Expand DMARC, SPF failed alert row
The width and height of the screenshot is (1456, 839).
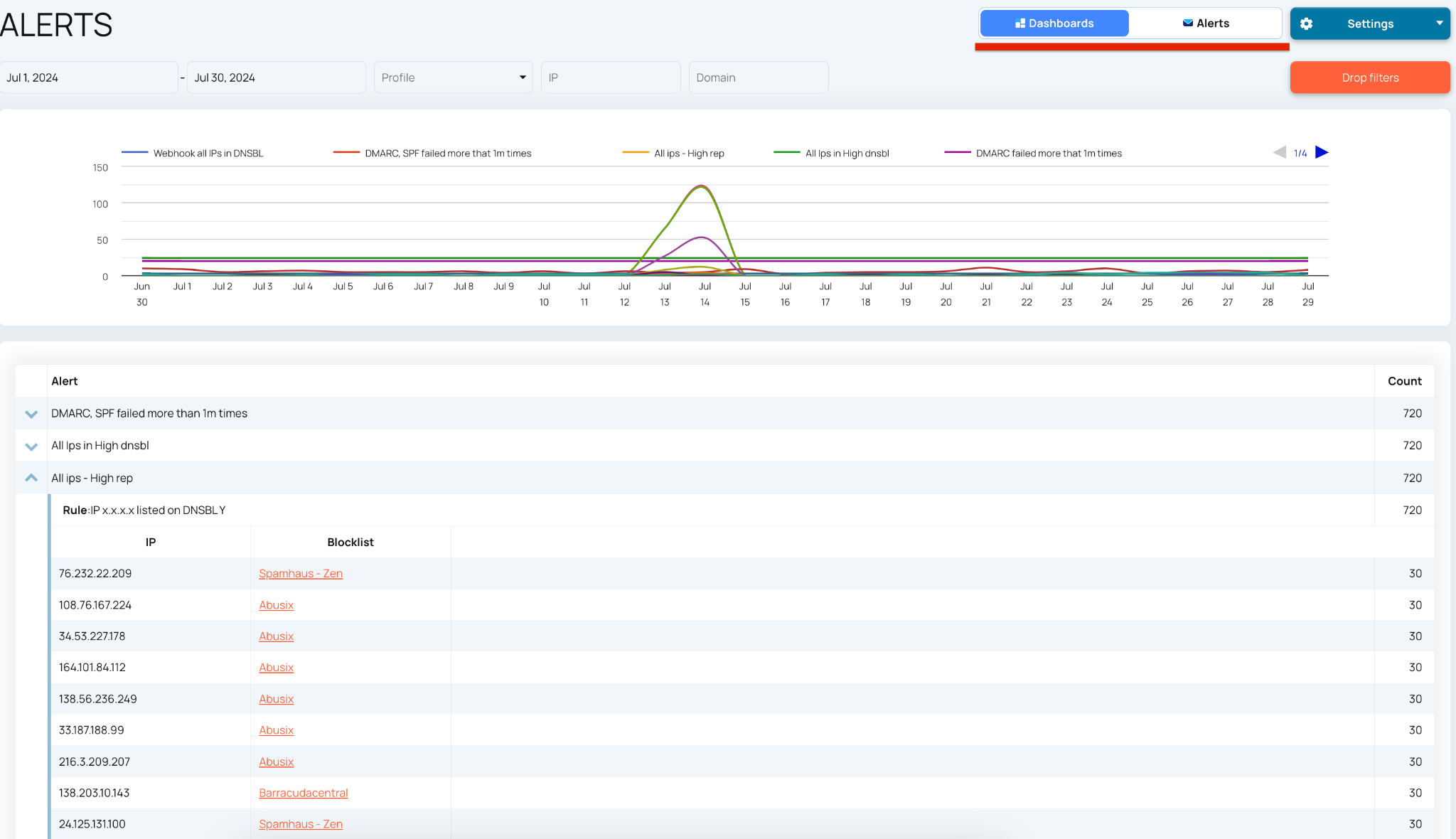(x=31, y=414)
